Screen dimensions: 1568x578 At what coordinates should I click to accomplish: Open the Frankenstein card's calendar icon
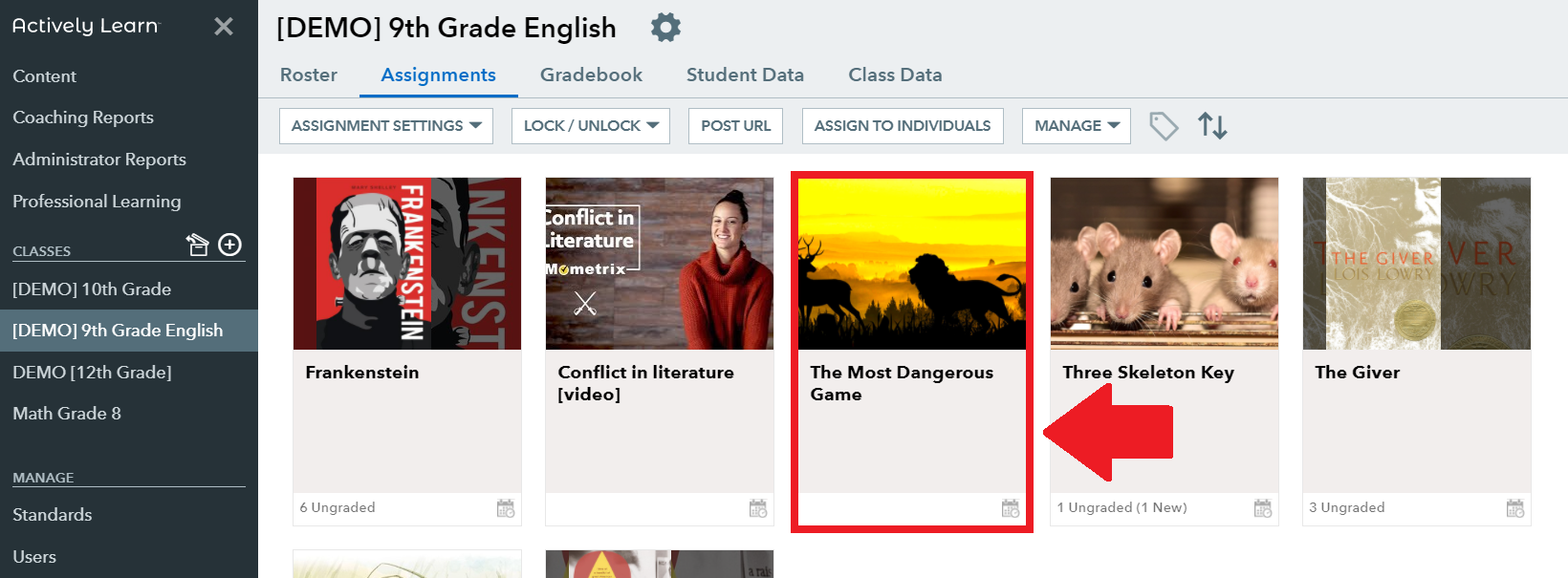(x=506, y=508)
